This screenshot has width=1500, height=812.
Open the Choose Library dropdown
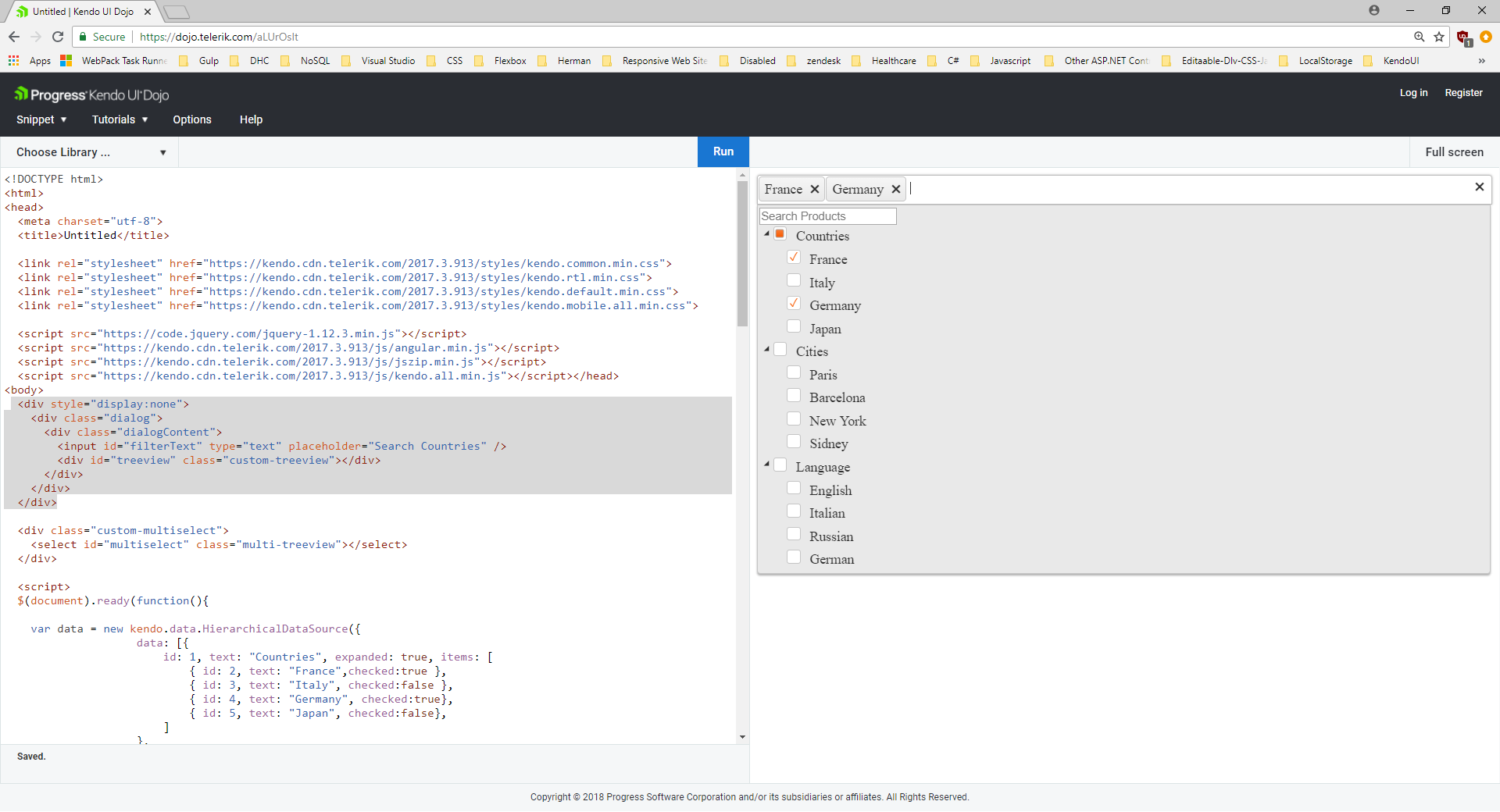click(90, 152)
